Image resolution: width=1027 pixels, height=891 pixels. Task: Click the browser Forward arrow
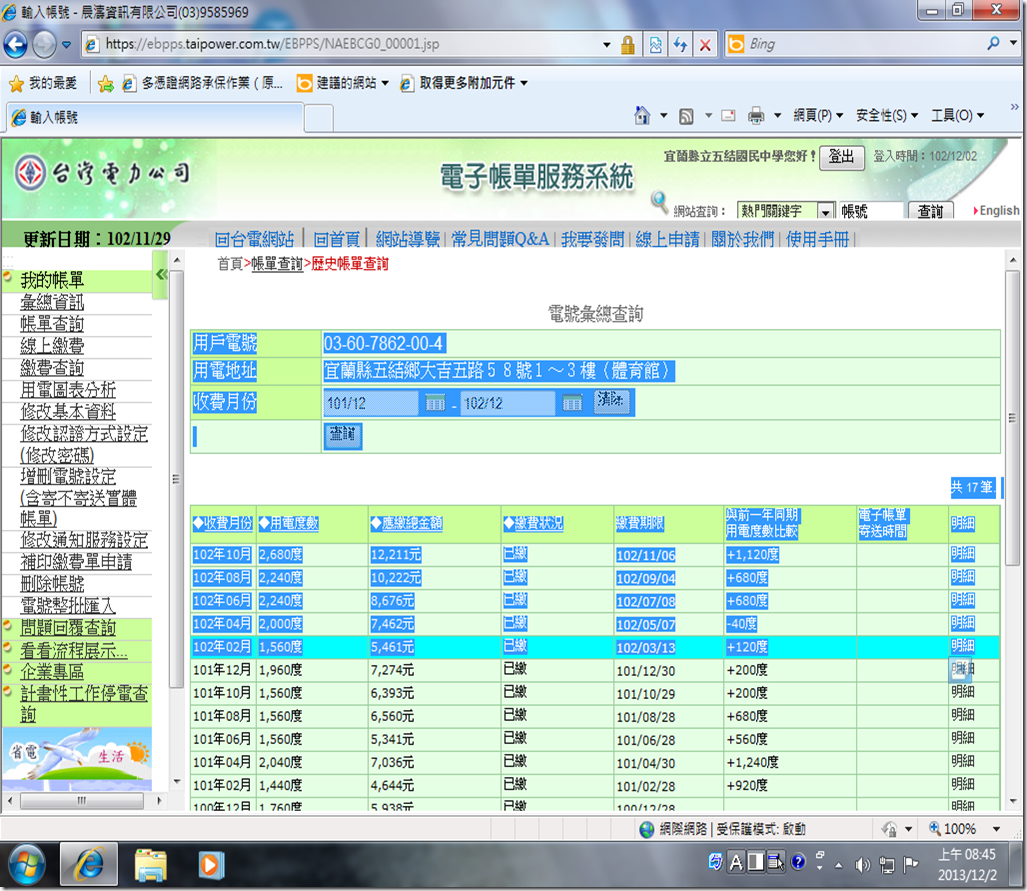45,45
